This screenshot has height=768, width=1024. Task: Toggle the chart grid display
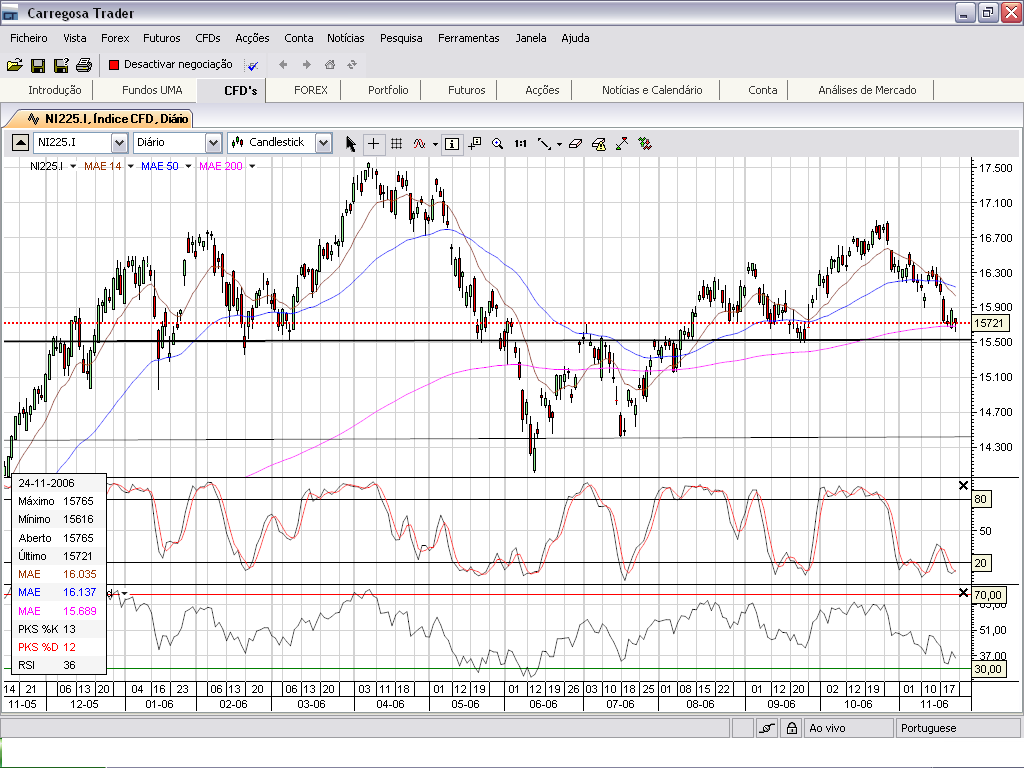tap(396, 143)
